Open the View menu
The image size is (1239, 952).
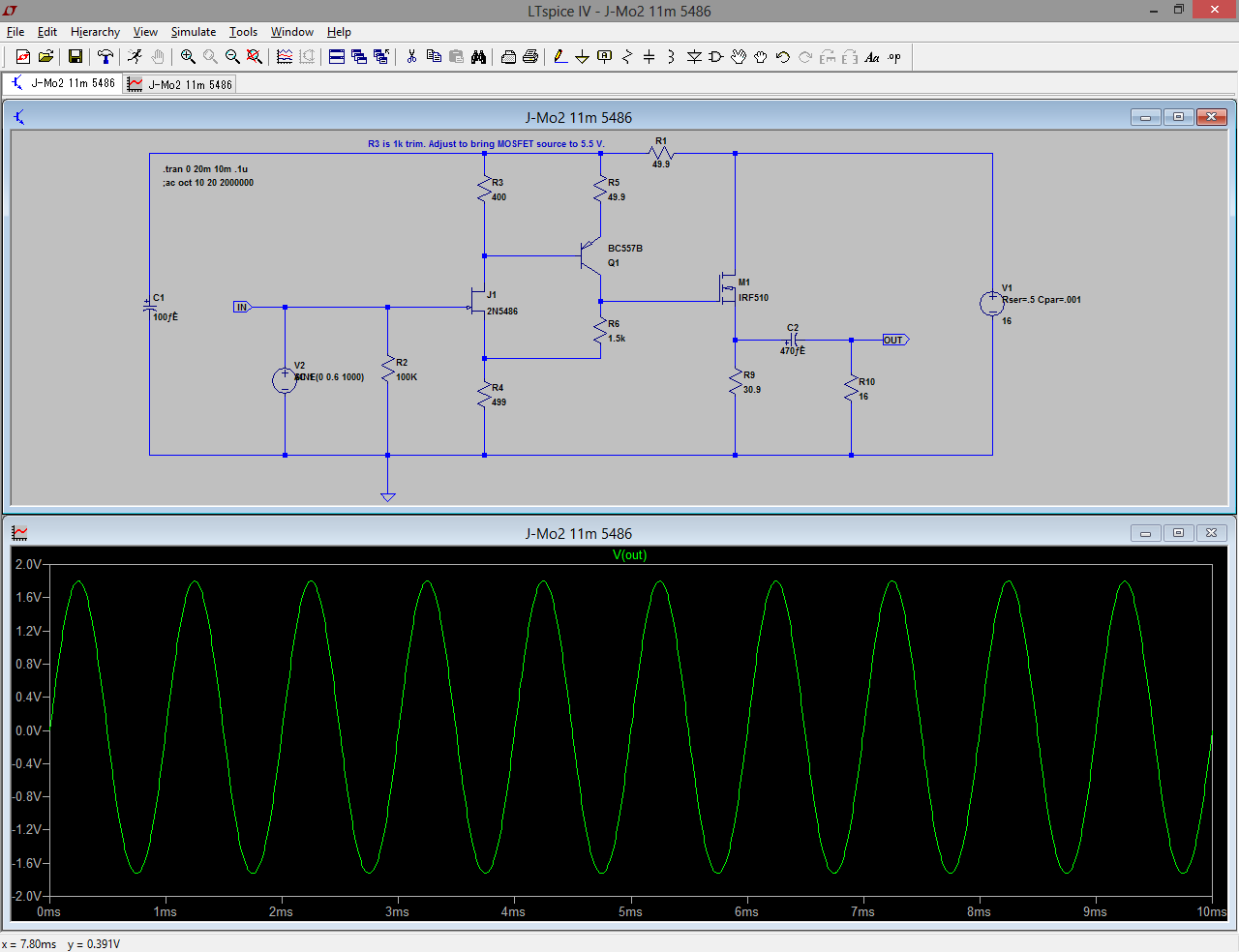145,32
